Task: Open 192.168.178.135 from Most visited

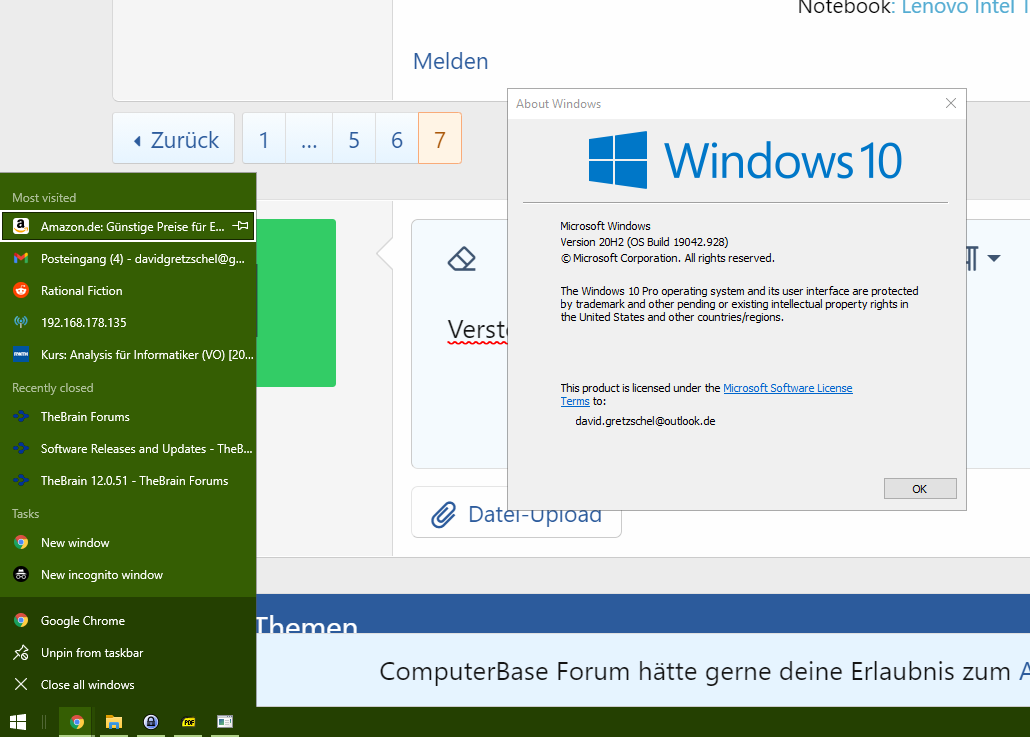Action: (128, 323)
